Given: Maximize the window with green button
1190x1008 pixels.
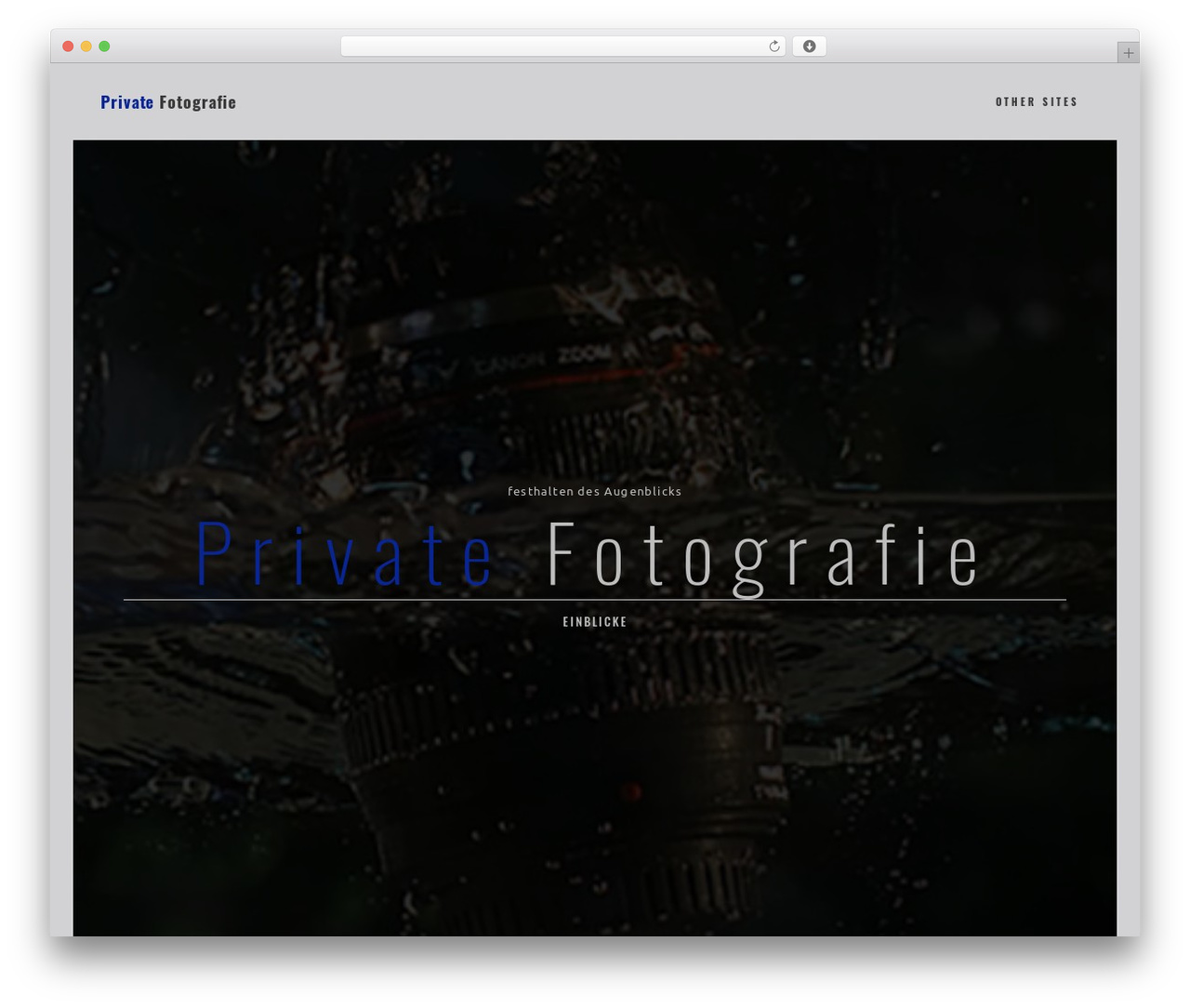Looking at the screenshot, I should click(104, 46).
